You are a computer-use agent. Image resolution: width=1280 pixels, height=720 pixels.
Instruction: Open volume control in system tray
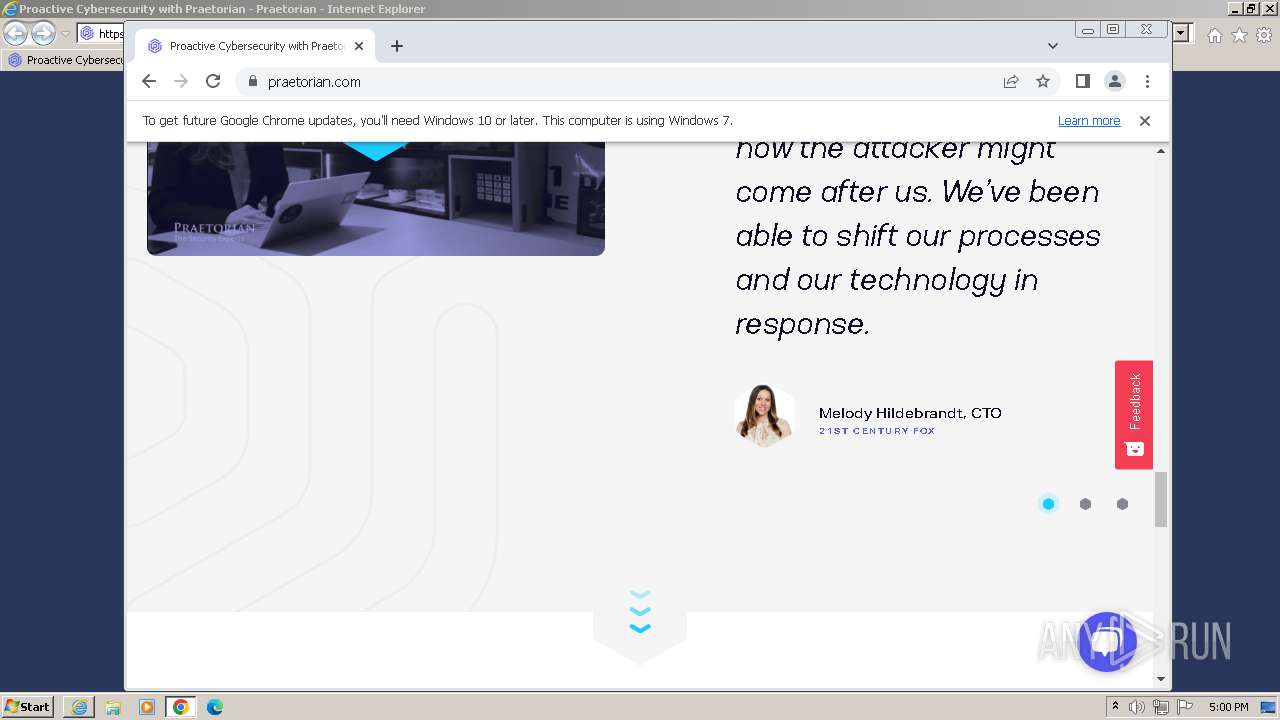click(1137, 707)
